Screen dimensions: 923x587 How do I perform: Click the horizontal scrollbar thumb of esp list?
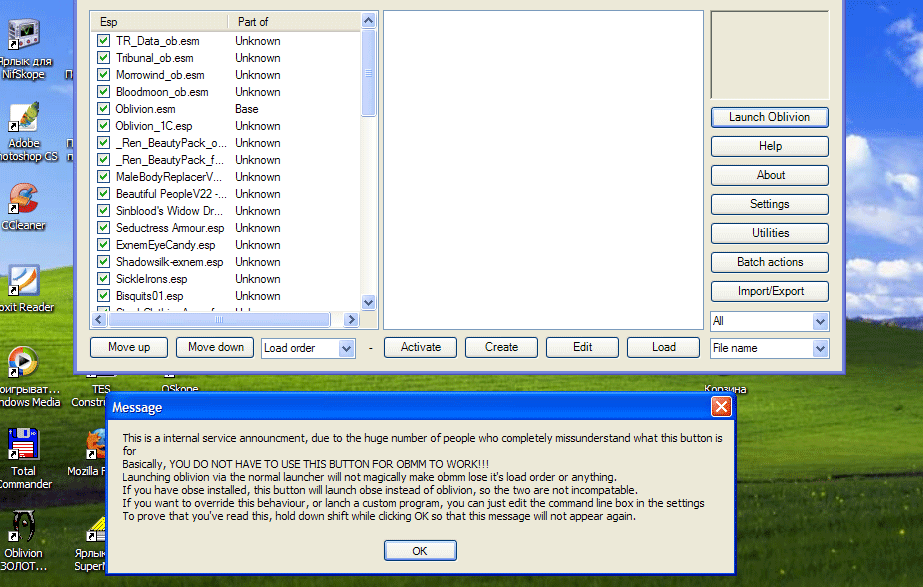(x=219, y=320)
